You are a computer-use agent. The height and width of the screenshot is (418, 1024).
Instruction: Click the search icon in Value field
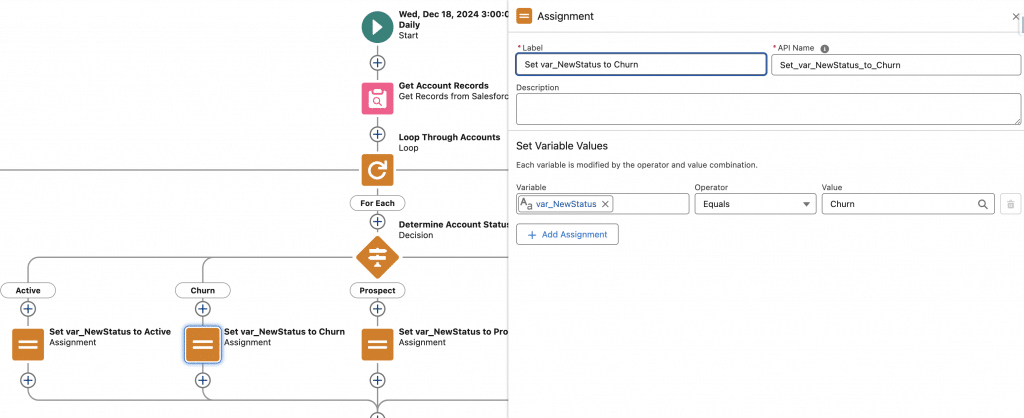[983, 204]
